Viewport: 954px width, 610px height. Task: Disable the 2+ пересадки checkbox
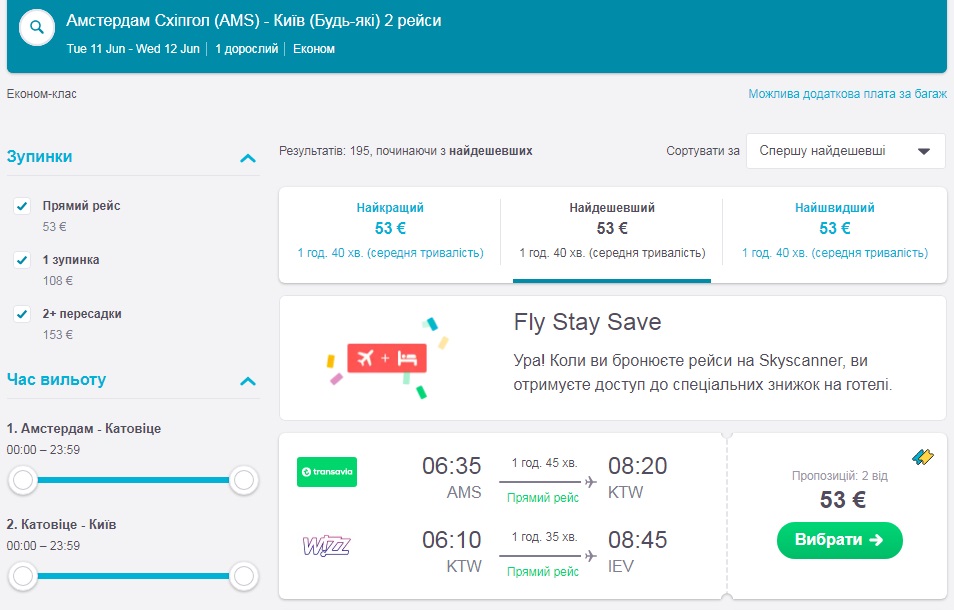pyautogui.click(x=22, y=314)
